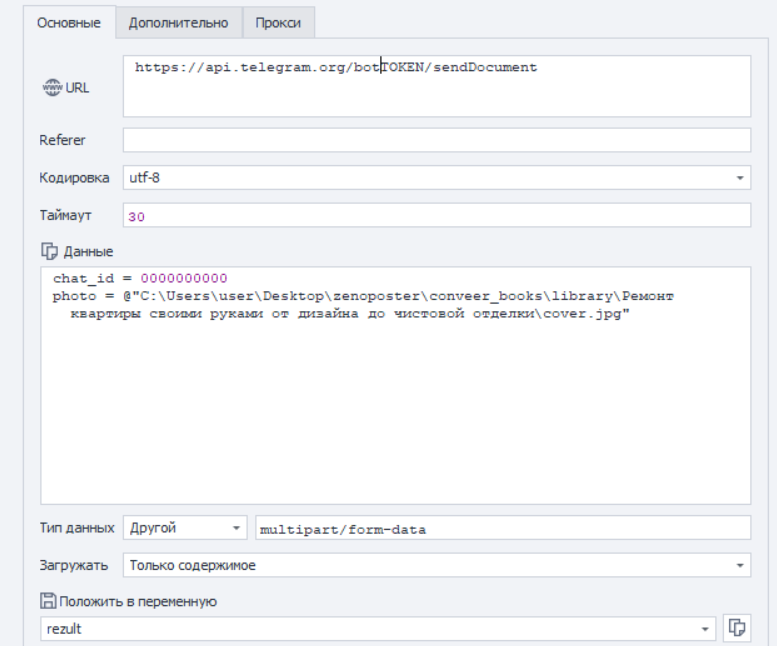The height and width of the screenshot is (646, 777).
Task: Click the variables icon right of rezult
Action: pyautogui.click(x=738, y=628)
